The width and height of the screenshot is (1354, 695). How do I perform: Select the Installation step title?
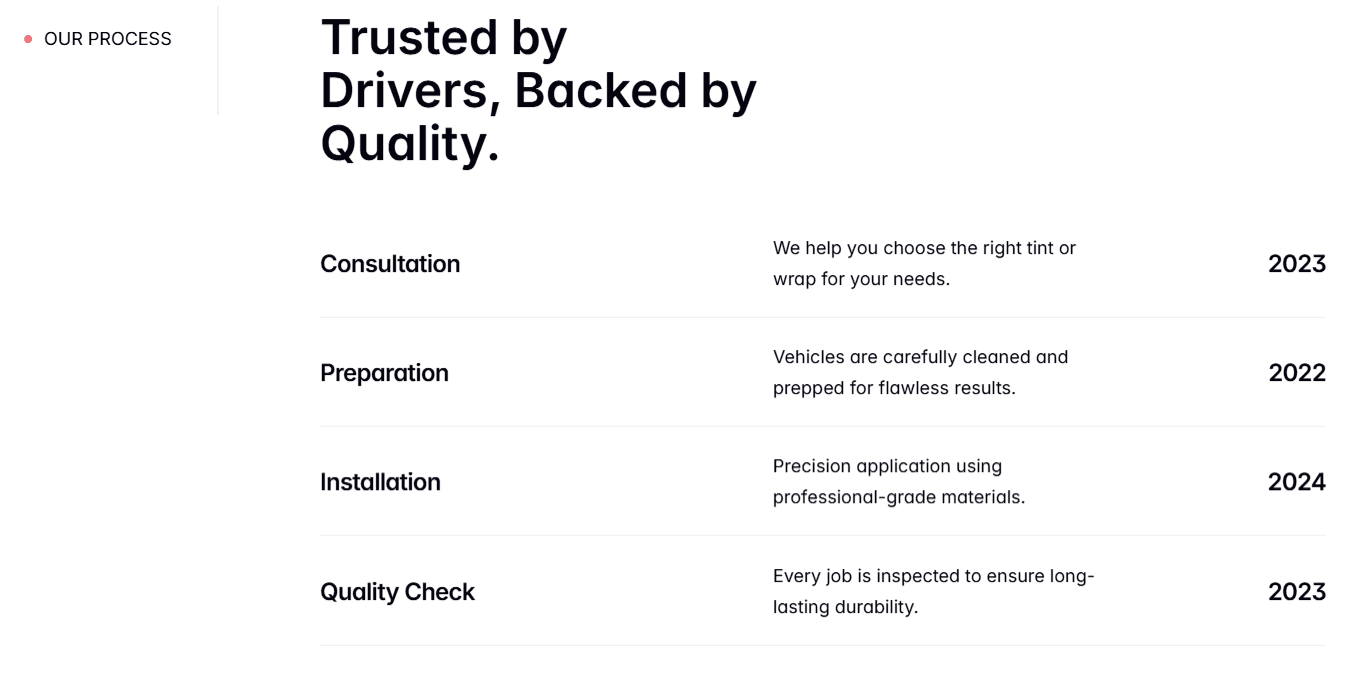[x=380, y=482]
